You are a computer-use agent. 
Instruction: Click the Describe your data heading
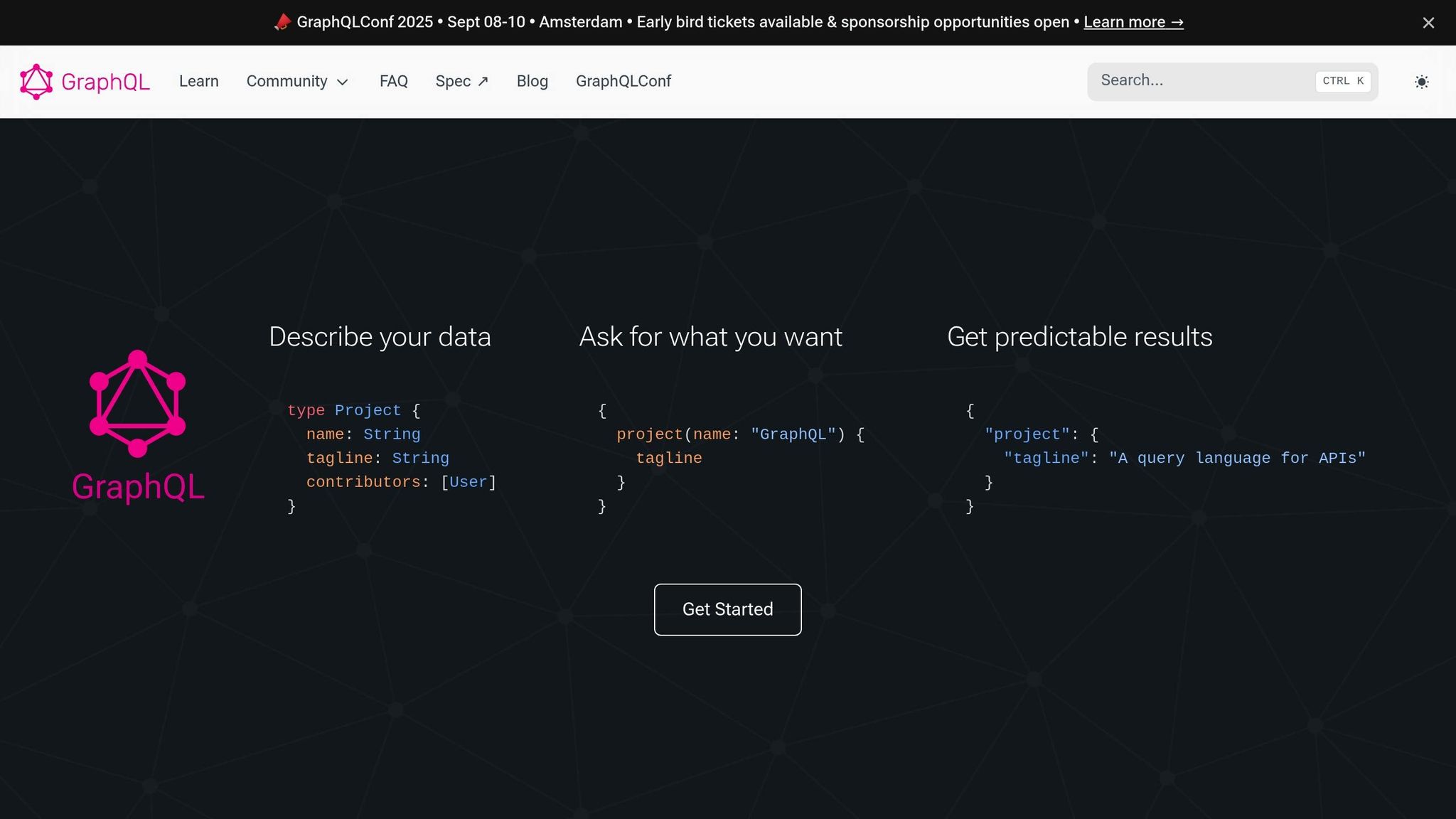(x=380, y=337)
